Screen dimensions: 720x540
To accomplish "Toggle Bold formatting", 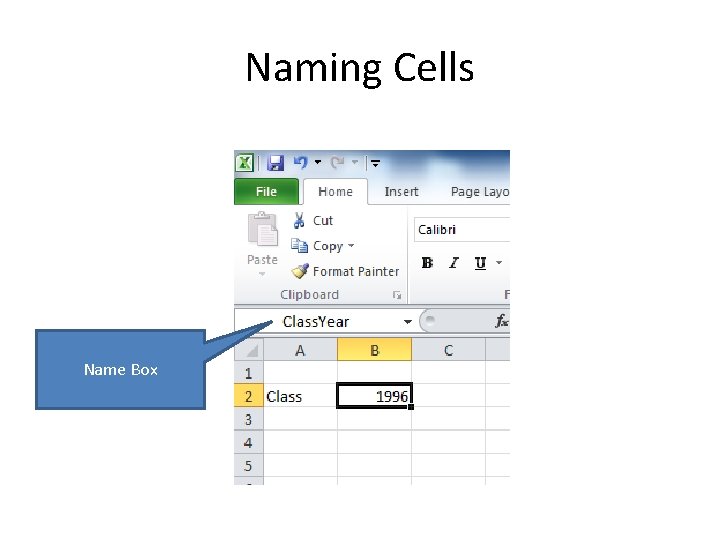I will [x=427, y=263].
